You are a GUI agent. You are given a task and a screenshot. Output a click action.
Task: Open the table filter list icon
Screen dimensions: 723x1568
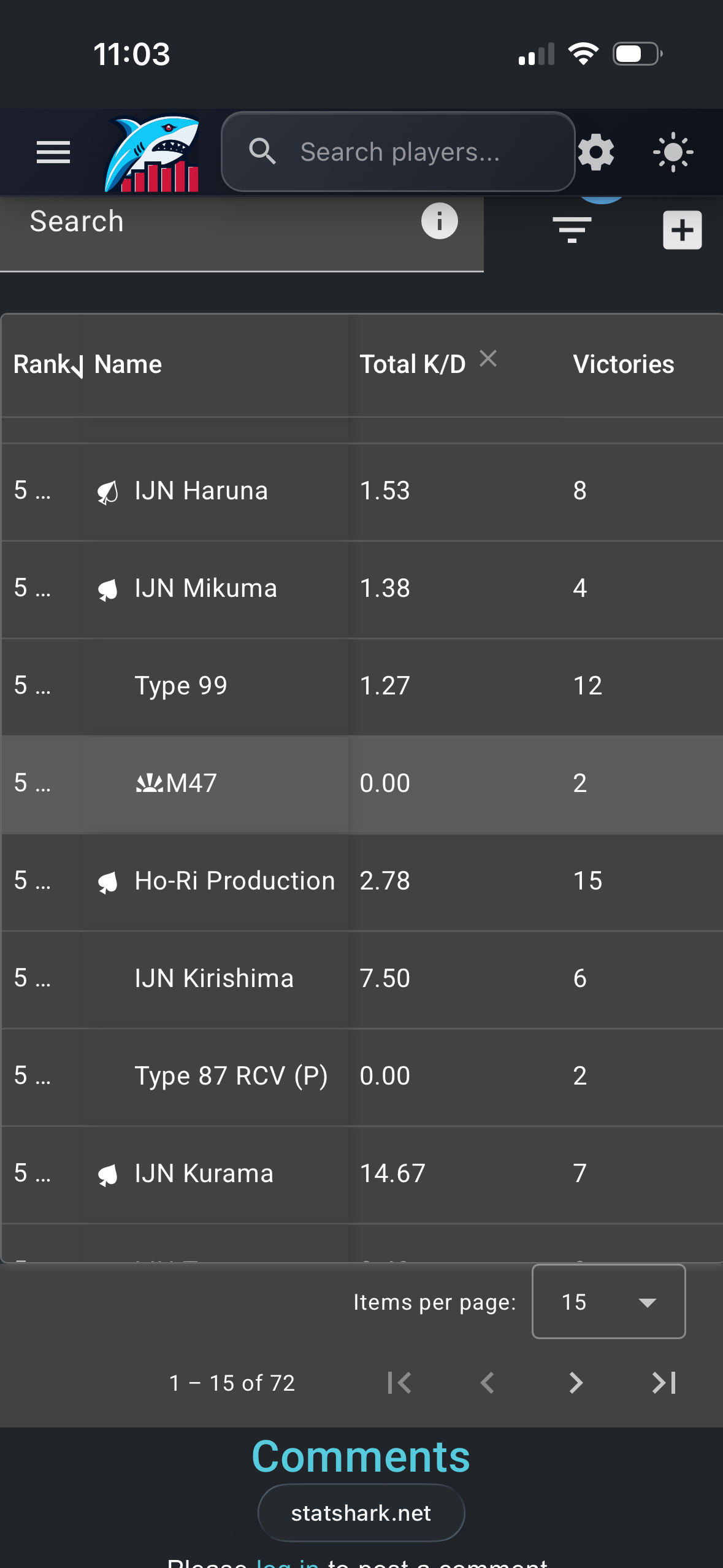pos(572,230)
